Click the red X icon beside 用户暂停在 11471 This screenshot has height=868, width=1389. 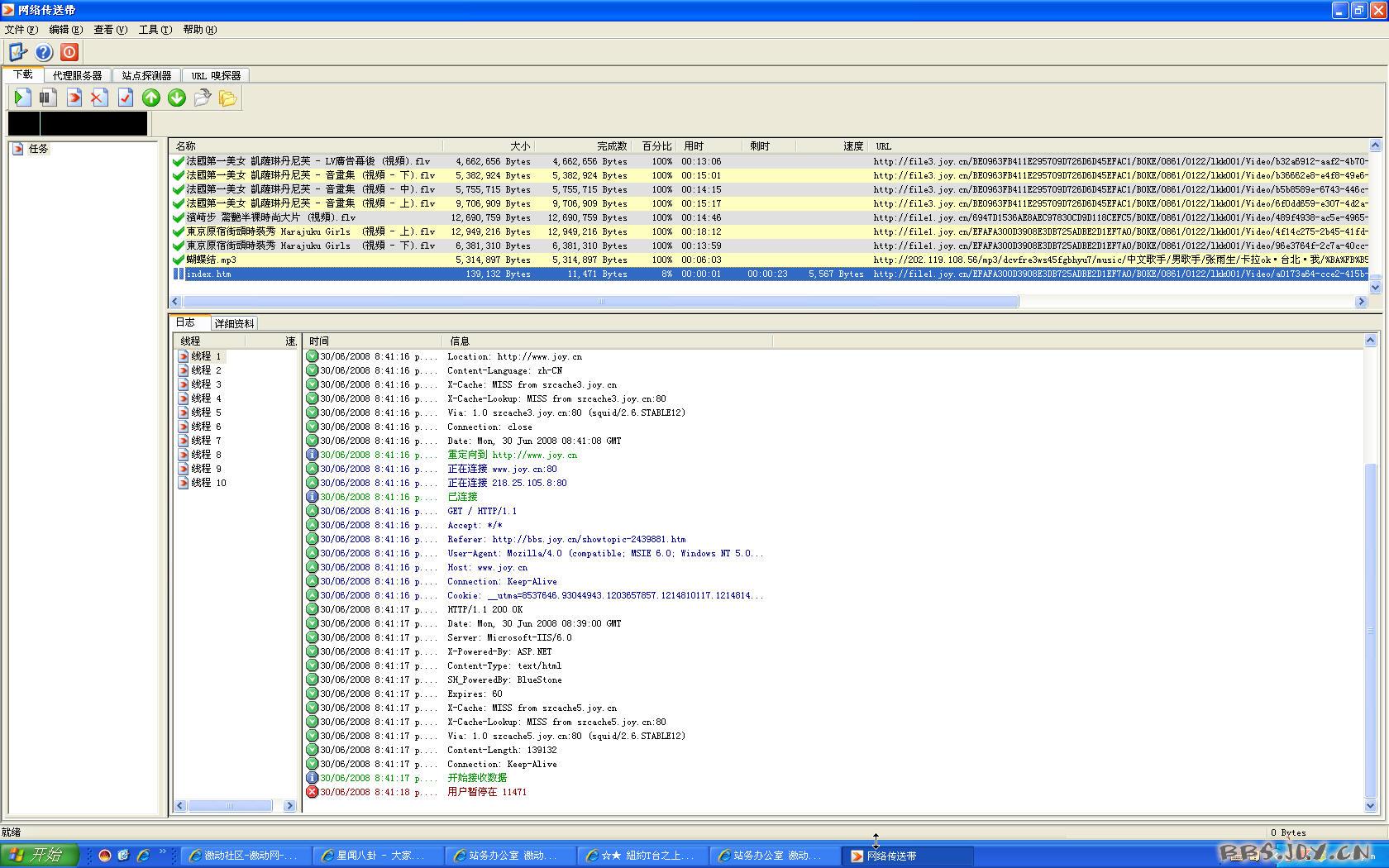[312, 792]
